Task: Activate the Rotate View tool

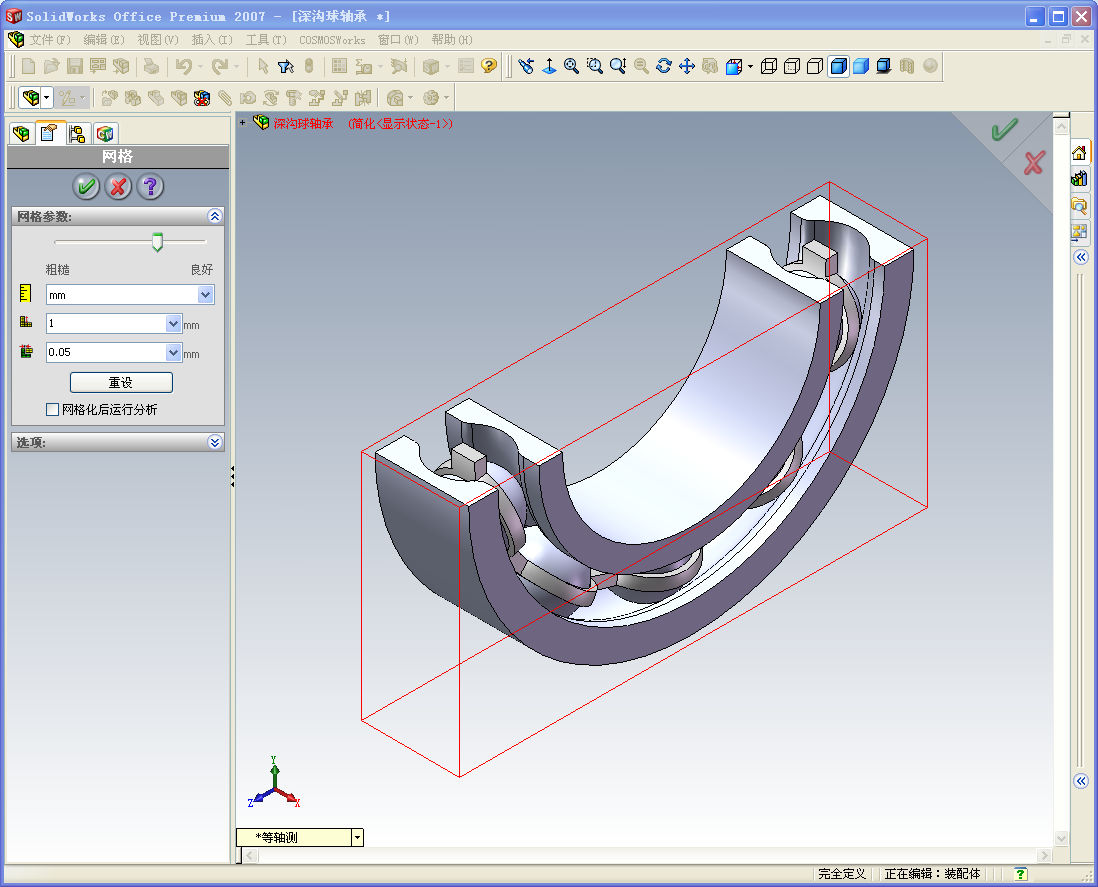Action: (664, 67)
